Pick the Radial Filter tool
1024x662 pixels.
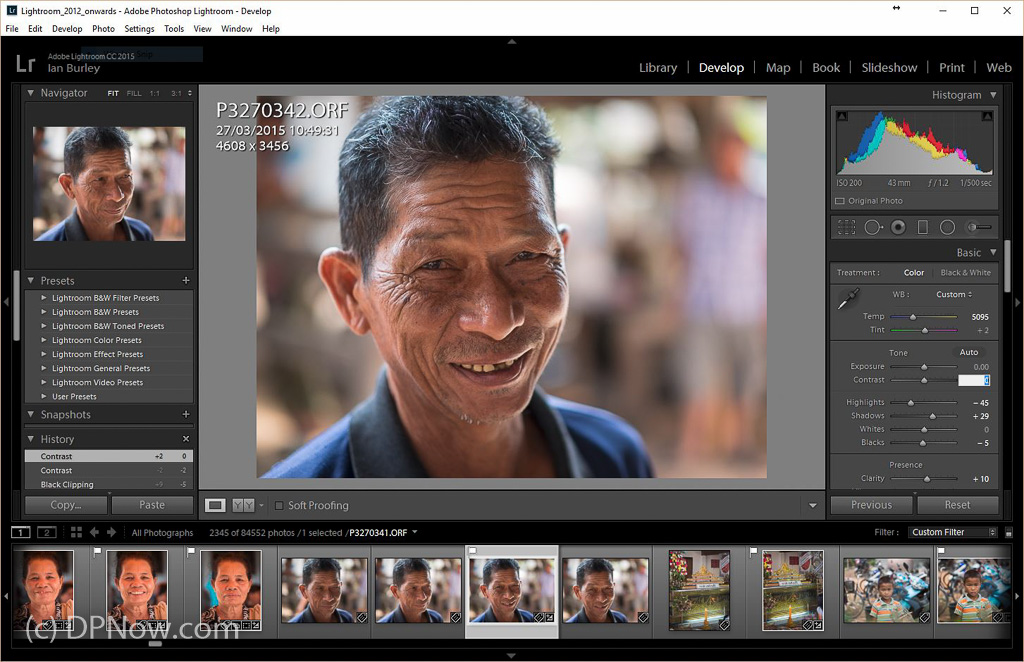[x=947, y=228]
